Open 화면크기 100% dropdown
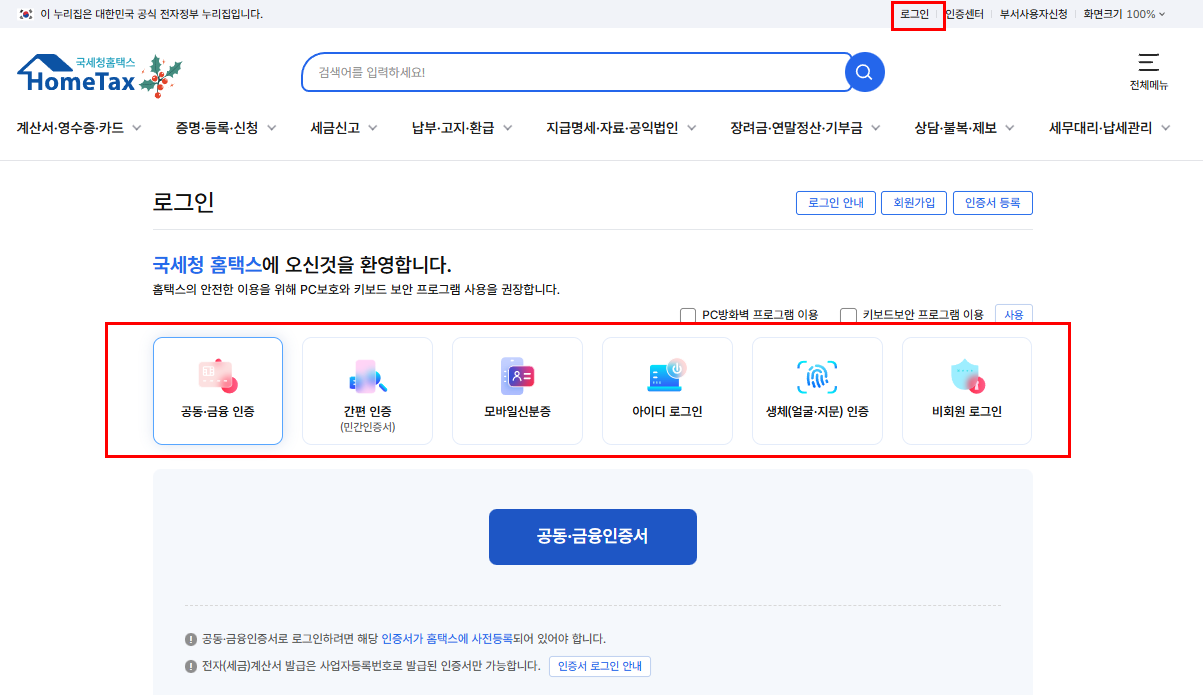 [1125, 14]
